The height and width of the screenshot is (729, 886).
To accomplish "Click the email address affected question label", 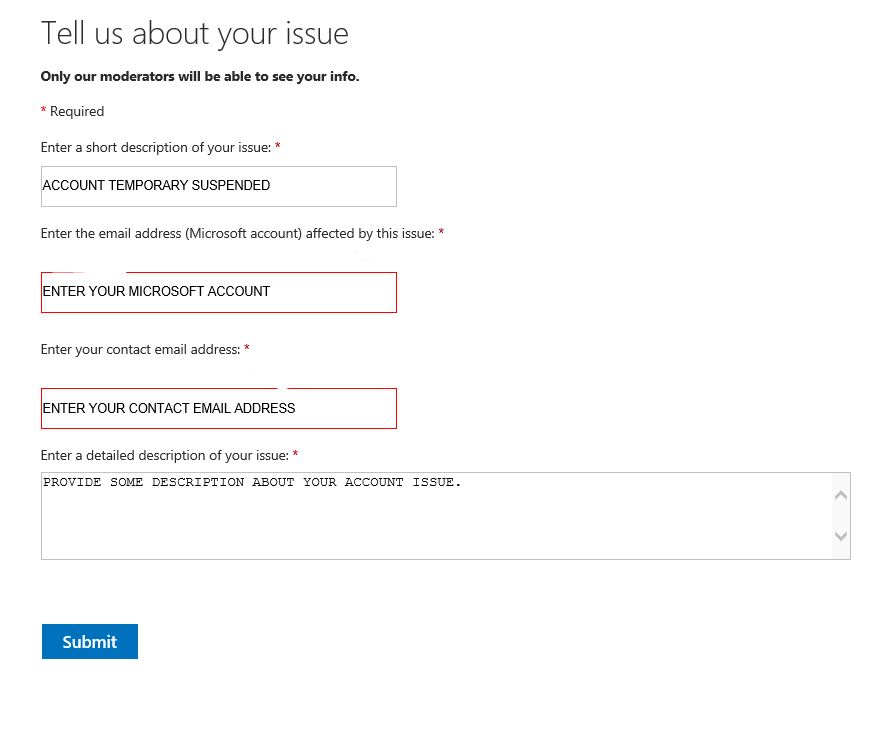I will [x=237, y=233].
